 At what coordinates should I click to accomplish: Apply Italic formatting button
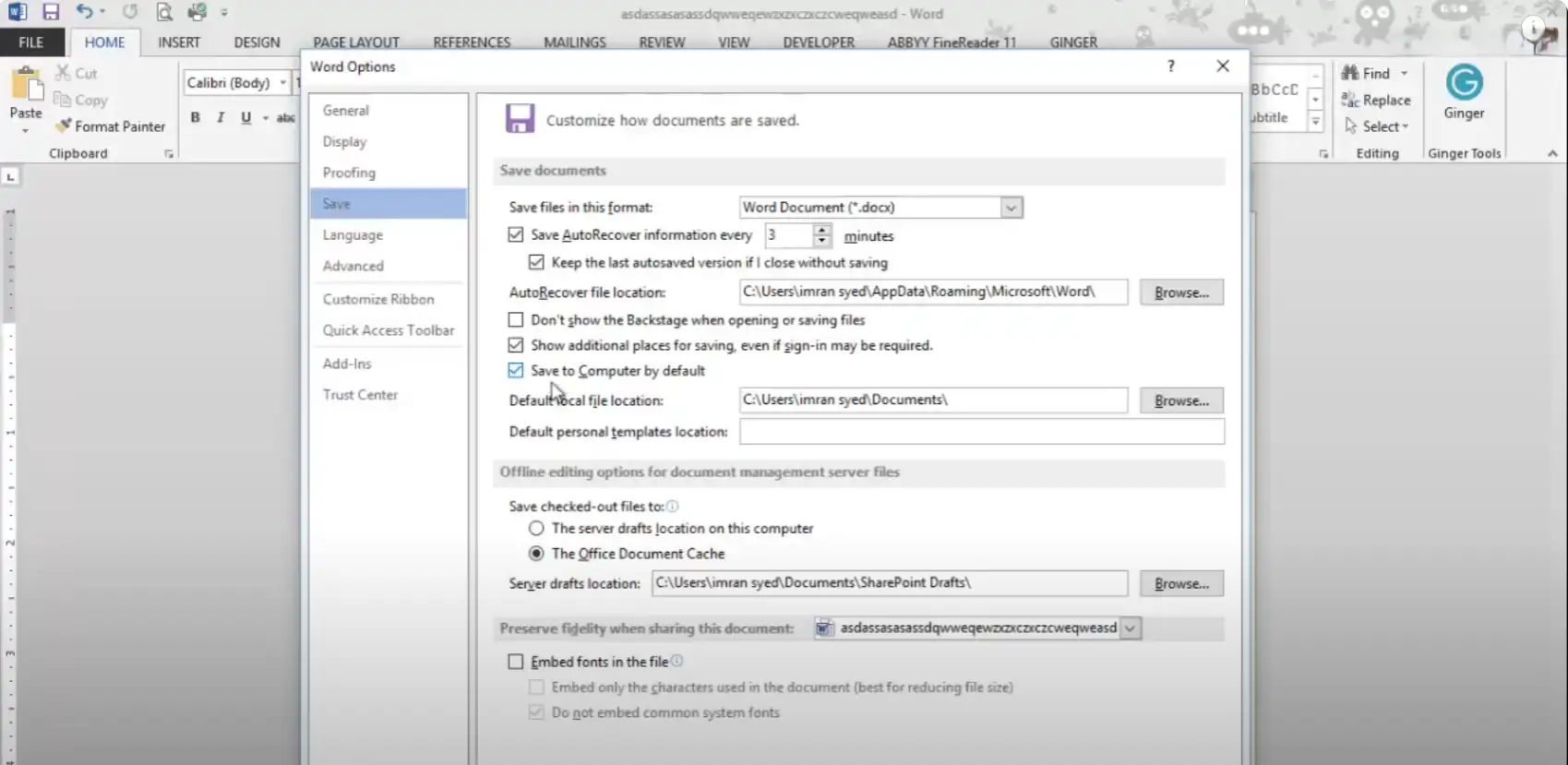pyautogui.click(x=221, y=117)
